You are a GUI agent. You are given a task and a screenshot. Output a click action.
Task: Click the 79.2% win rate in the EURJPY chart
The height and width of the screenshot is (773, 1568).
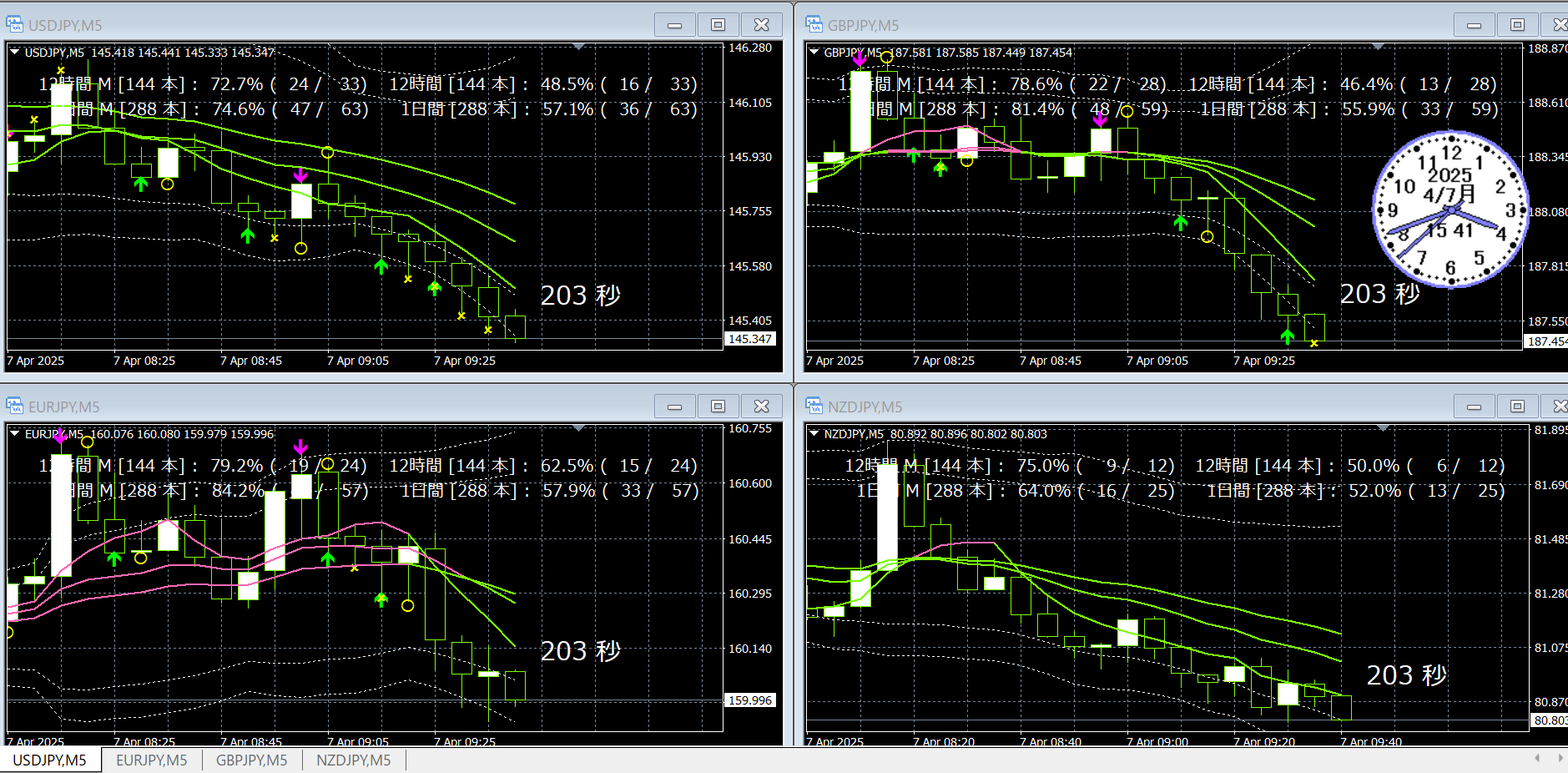(x=237, y=466)
